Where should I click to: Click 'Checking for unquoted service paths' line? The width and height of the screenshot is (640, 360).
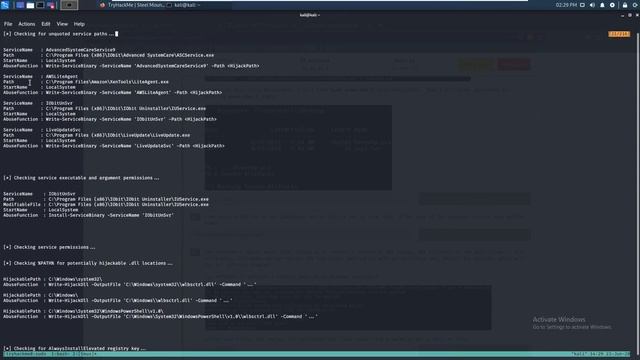[59, 34]
